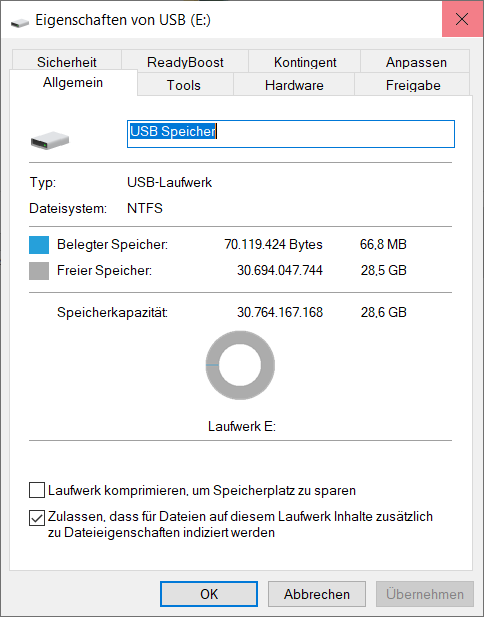The height and width of the screenshot is (617, 484).
Task: Close the Eigenschaften von USB dialog
Action: click(462, 19)
